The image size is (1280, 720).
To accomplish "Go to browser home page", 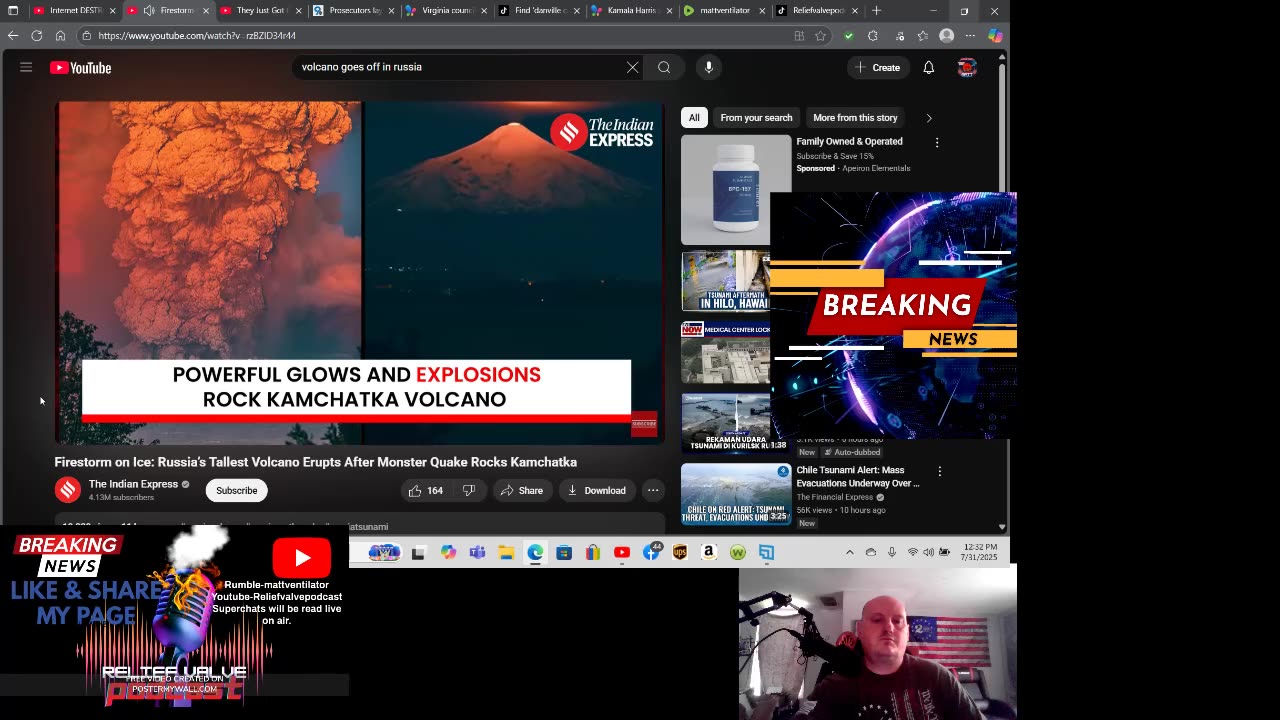I will 60,35.
